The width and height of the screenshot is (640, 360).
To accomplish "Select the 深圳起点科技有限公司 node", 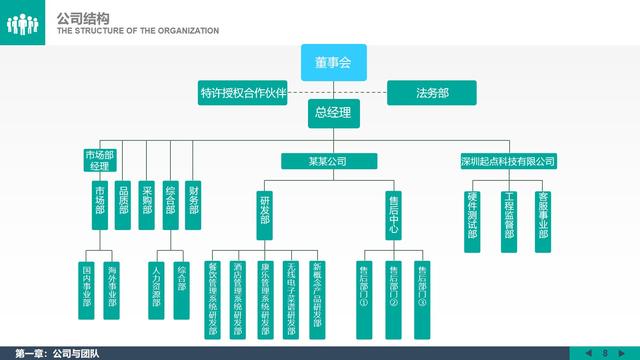I will [x=509, y=161].
